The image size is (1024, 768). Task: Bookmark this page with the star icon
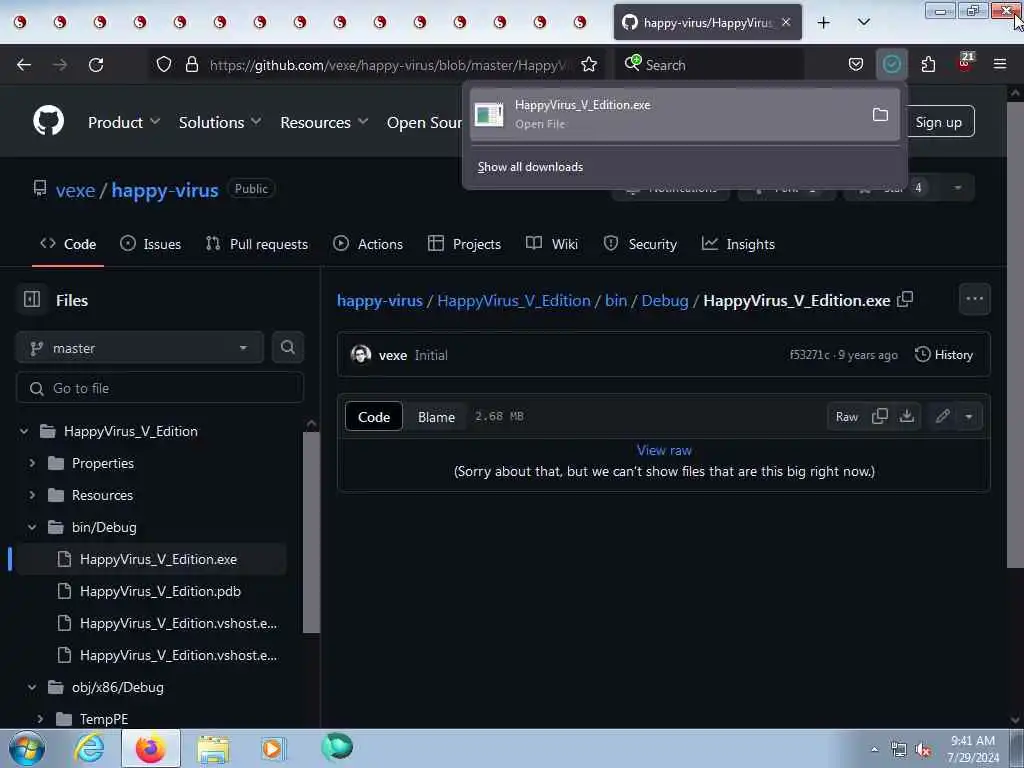coord(589,65)
